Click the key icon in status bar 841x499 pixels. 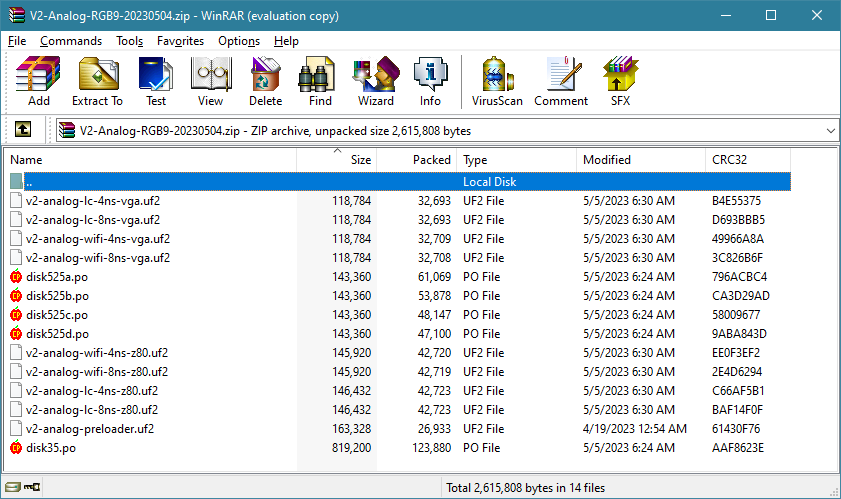click(x=32, y=487)
